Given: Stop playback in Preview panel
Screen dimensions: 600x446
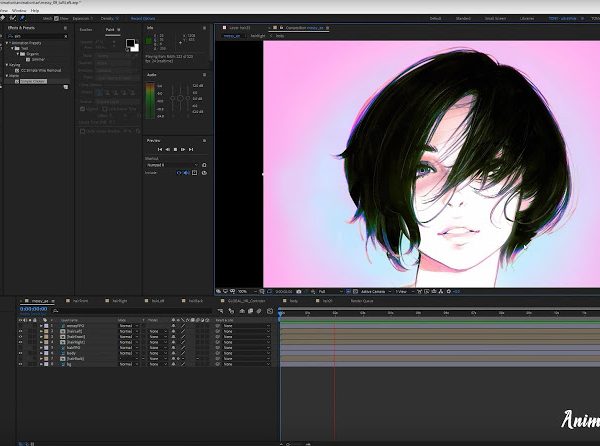Looking at the screenshot, I should pos(175,150).
